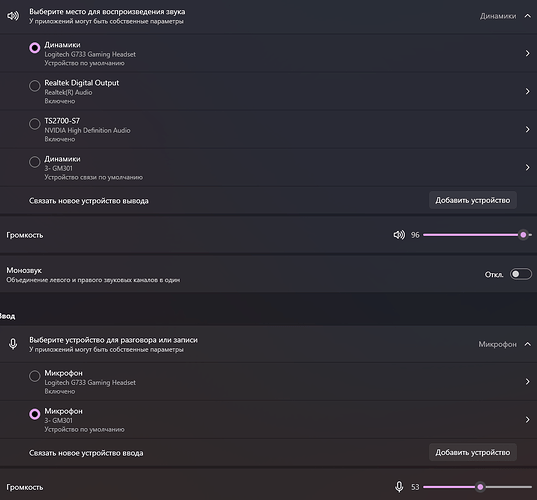Select Logitech G733 microphone radio button
The height and width of the screenshot is (500, 537).
[x=35, y=376]
